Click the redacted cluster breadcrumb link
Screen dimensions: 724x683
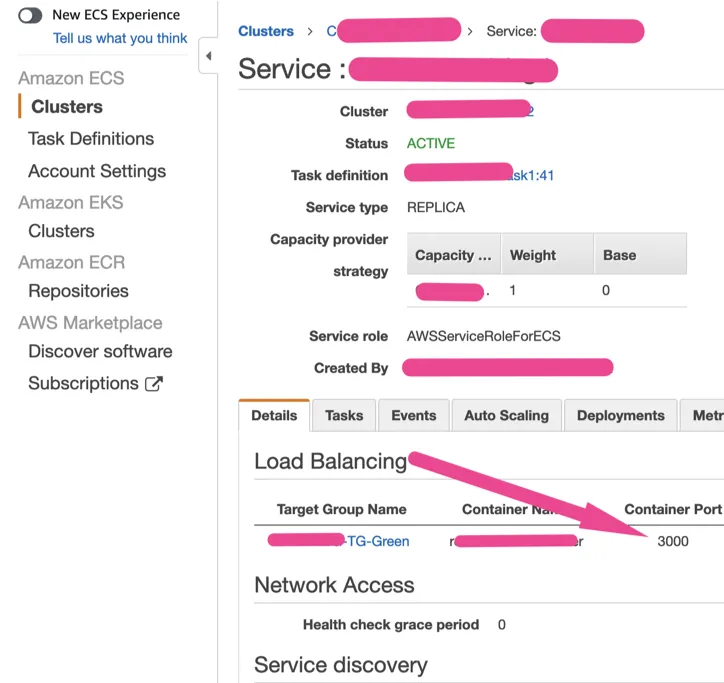tap(394, 30)
